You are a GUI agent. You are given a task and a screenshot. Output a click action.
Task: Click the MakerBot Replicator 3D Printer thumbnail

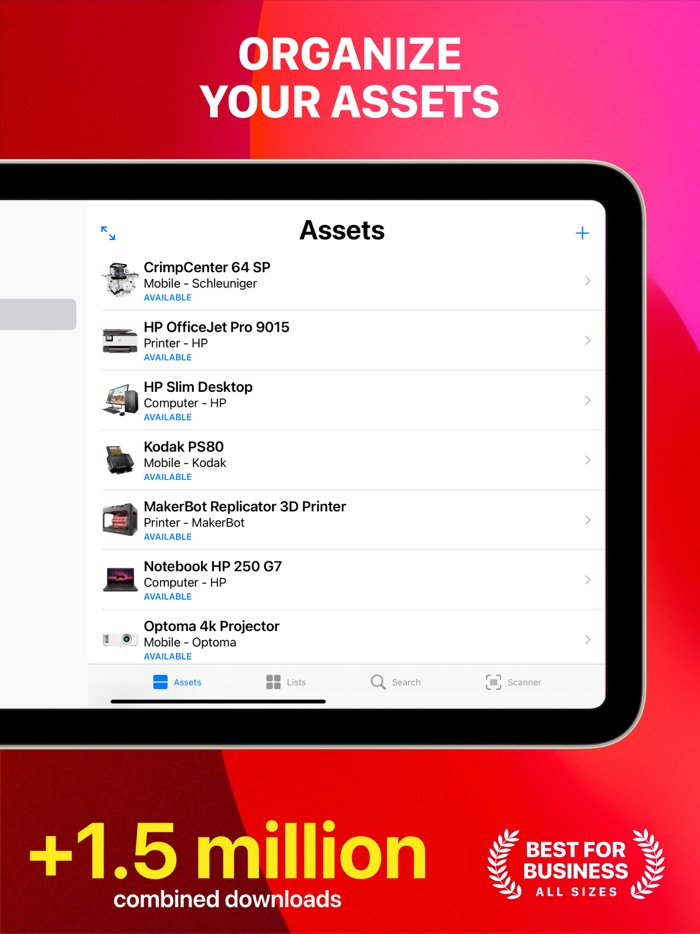click(x=120, y=519)
